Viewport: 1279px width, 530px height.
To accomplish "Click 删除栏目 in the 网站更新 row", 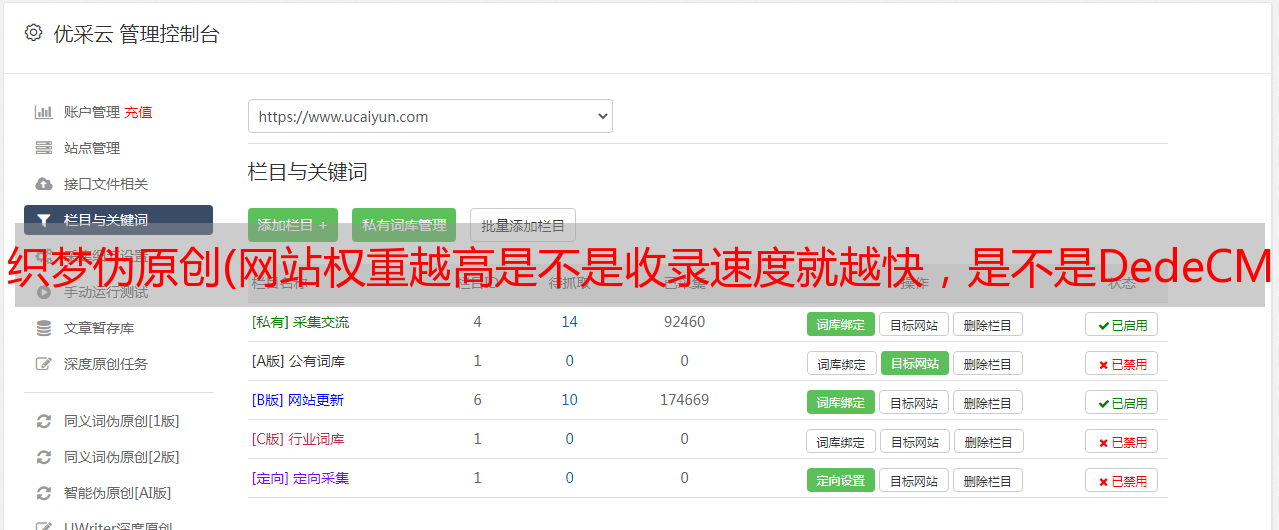I will 988,402.
